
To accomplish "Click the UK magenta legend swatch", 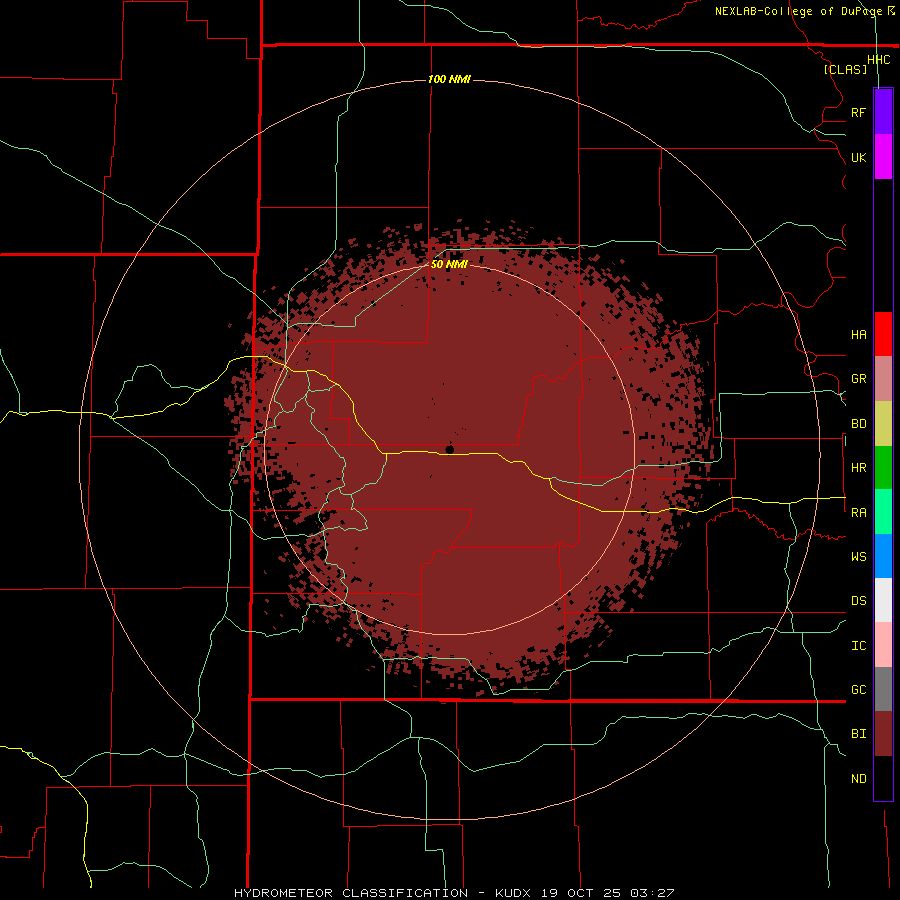I will tap(883, 157).
